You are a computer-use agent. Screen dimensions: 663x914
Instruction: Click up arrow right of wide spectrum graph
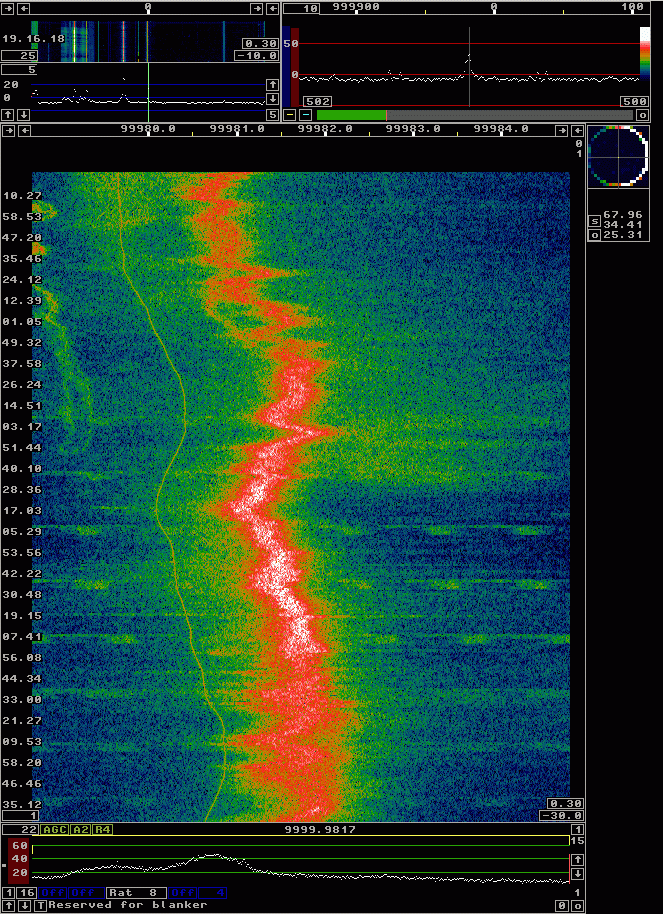(x=272, y=85)
